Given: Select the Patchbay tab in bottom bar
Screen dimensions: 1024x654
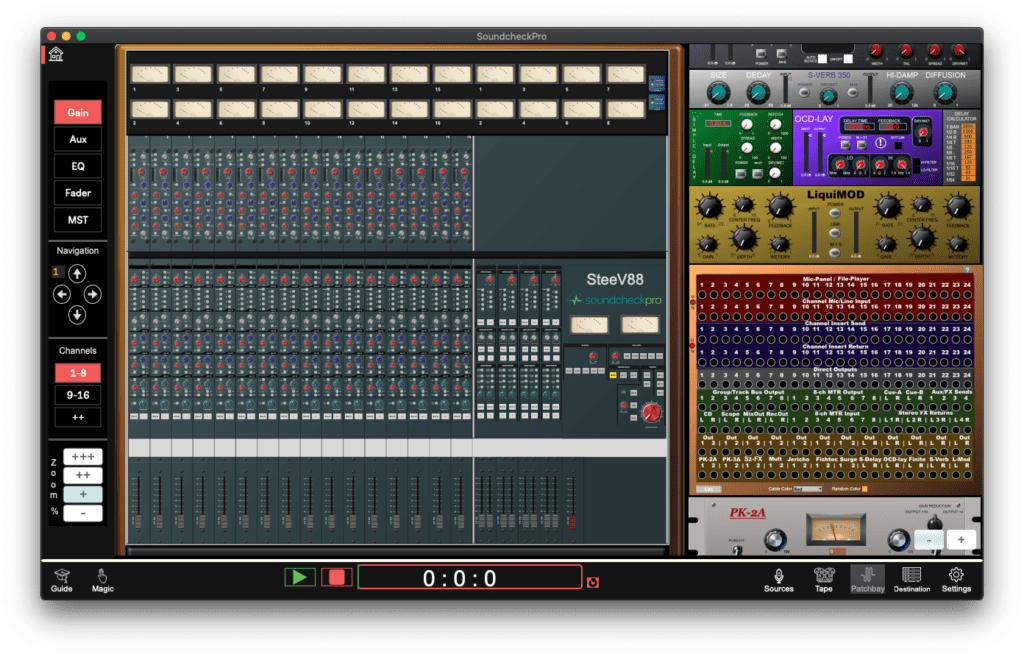Looking at the screenshot, I should (x=867, y=580).
